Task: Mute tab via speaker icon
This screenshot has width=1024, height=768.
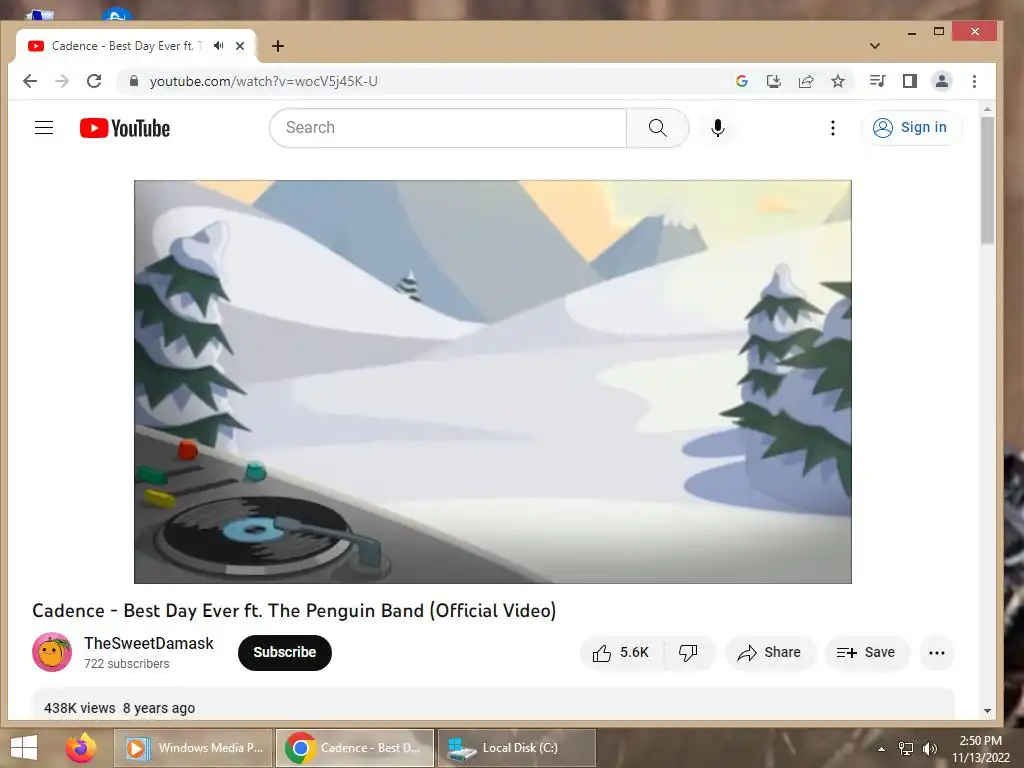Action: [x=219, y=46]
